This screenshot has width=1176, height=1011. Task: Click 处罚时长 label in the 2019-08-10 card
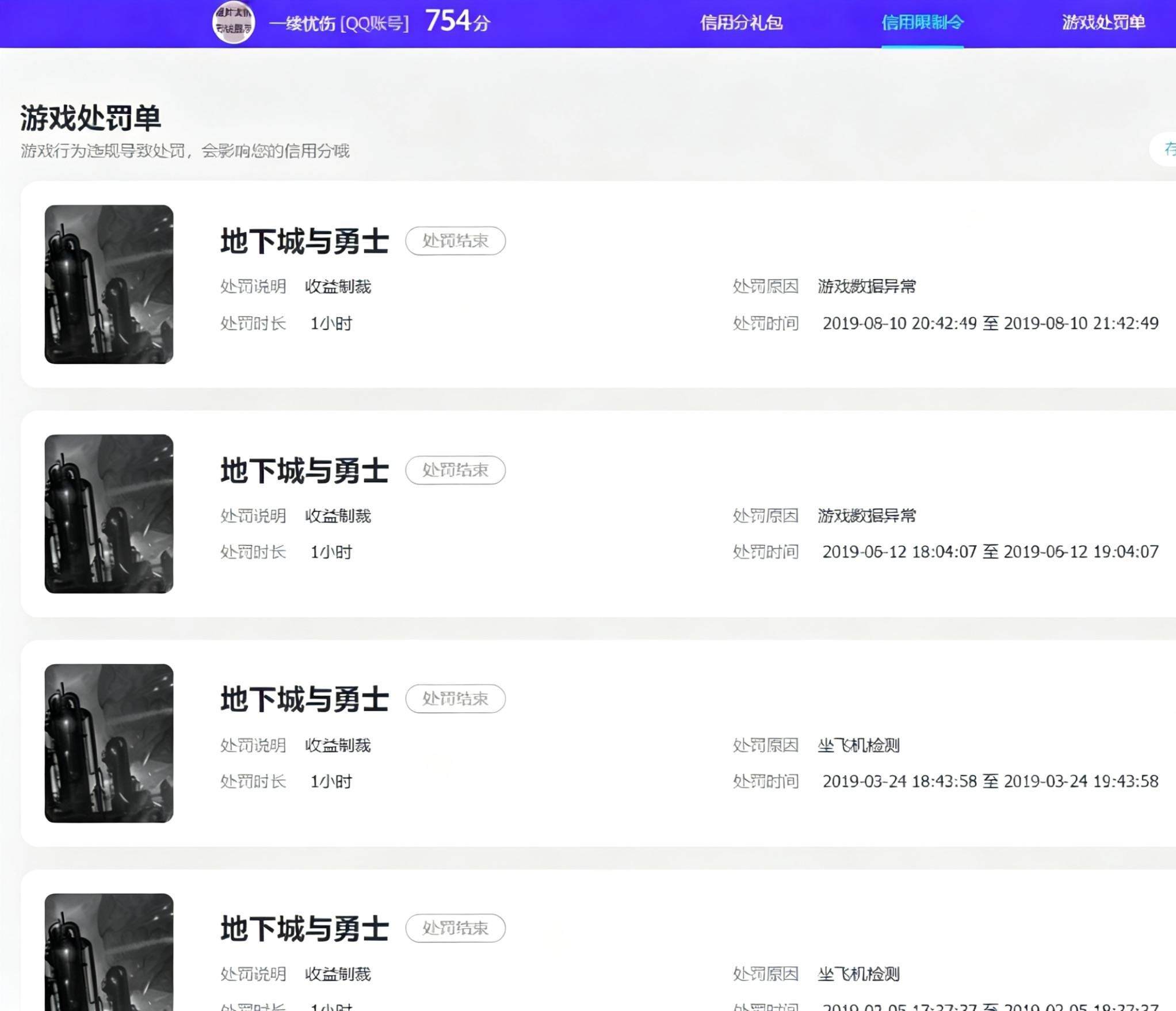coord(253,323)
